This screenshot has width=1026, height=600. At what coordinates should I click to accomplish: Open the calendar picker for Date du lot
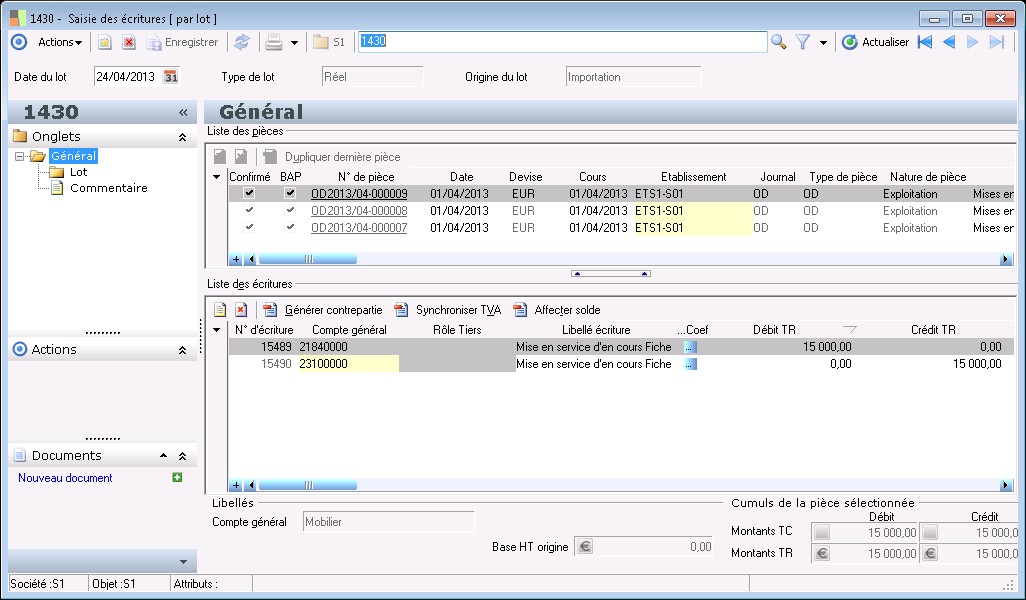click(171, 77)
